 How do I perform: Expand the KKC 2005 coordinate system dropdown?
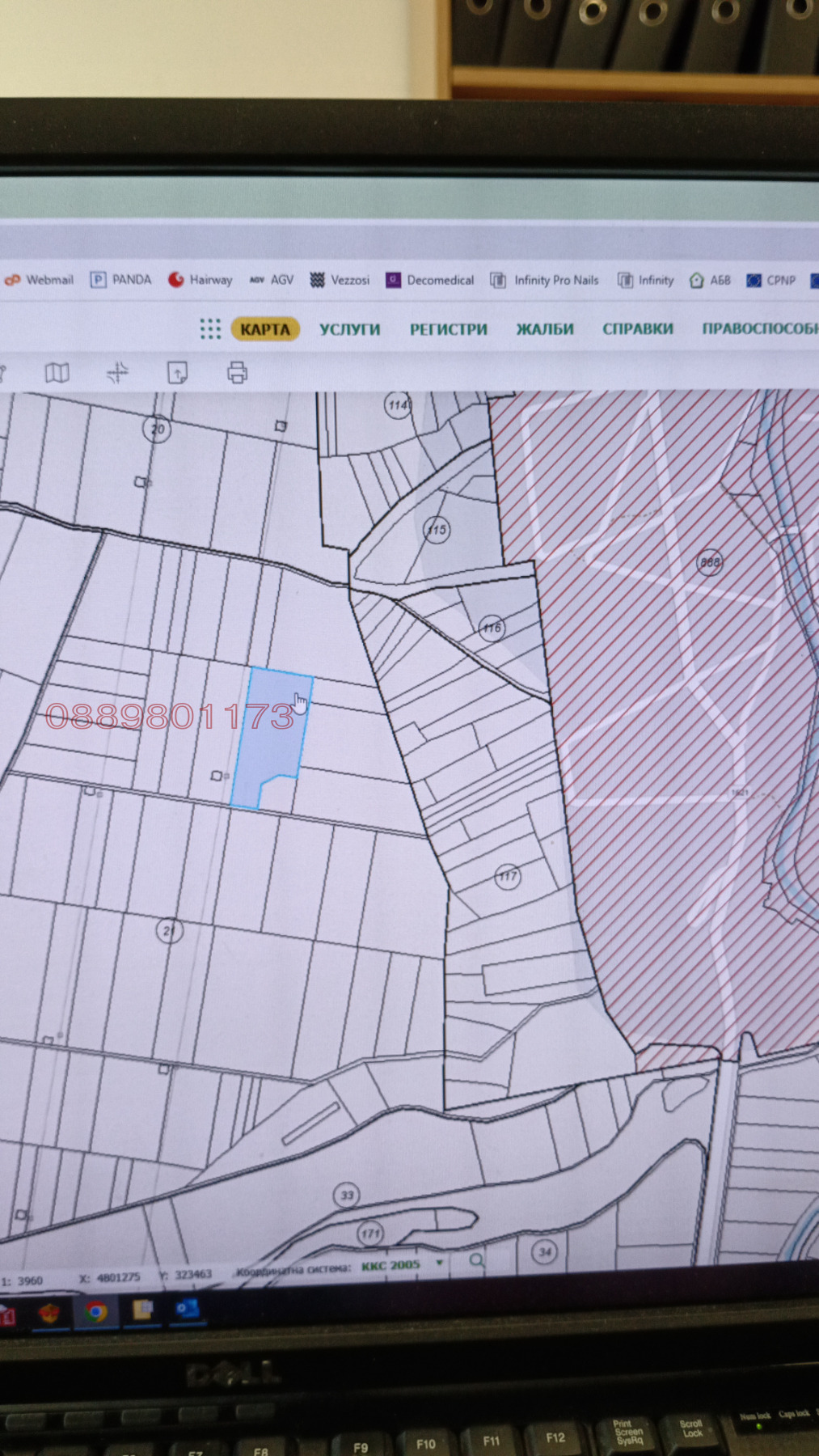[440, 1263]
